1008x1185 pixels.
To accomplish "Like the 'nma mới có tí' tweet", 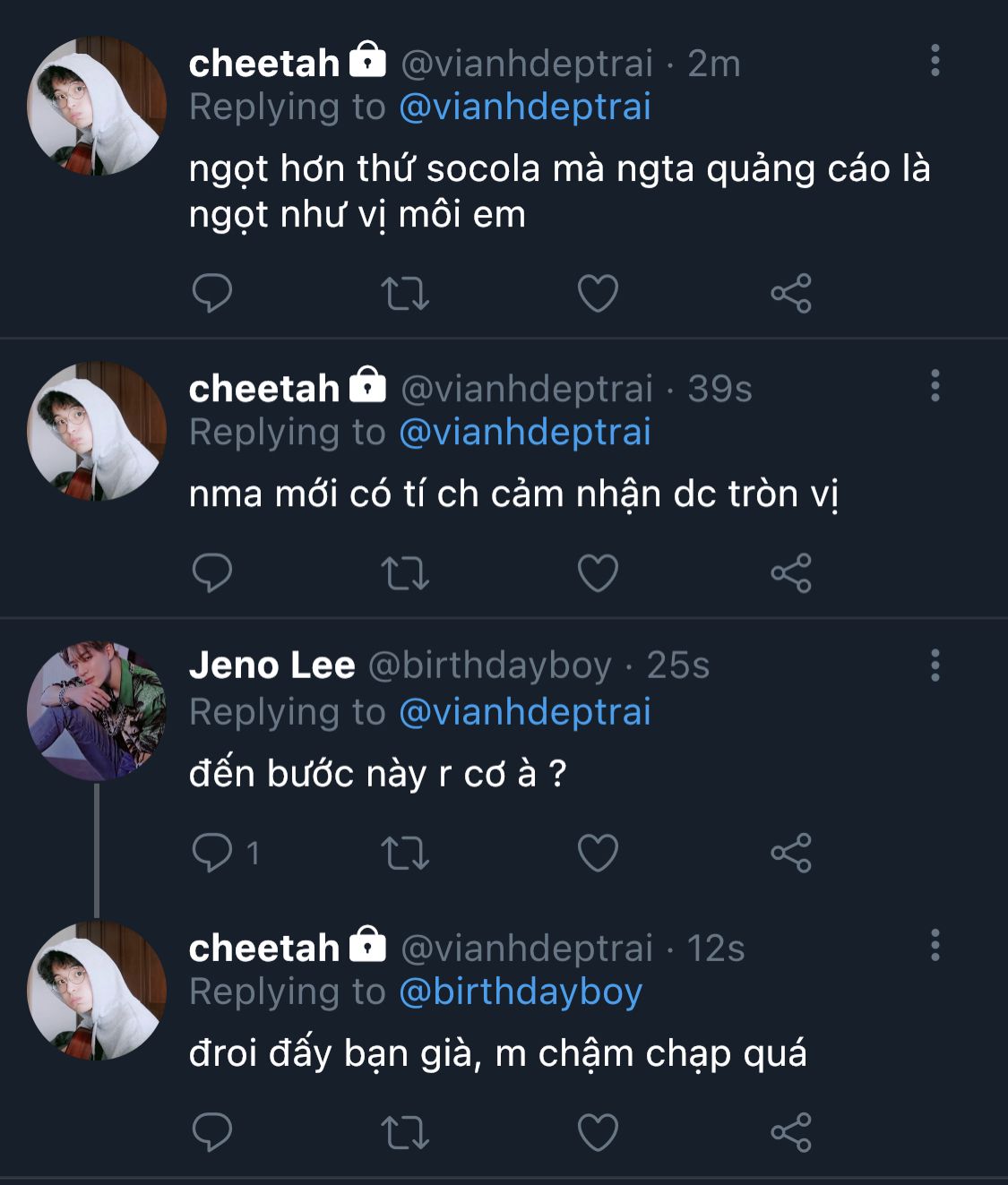I will tap(598, 573).
